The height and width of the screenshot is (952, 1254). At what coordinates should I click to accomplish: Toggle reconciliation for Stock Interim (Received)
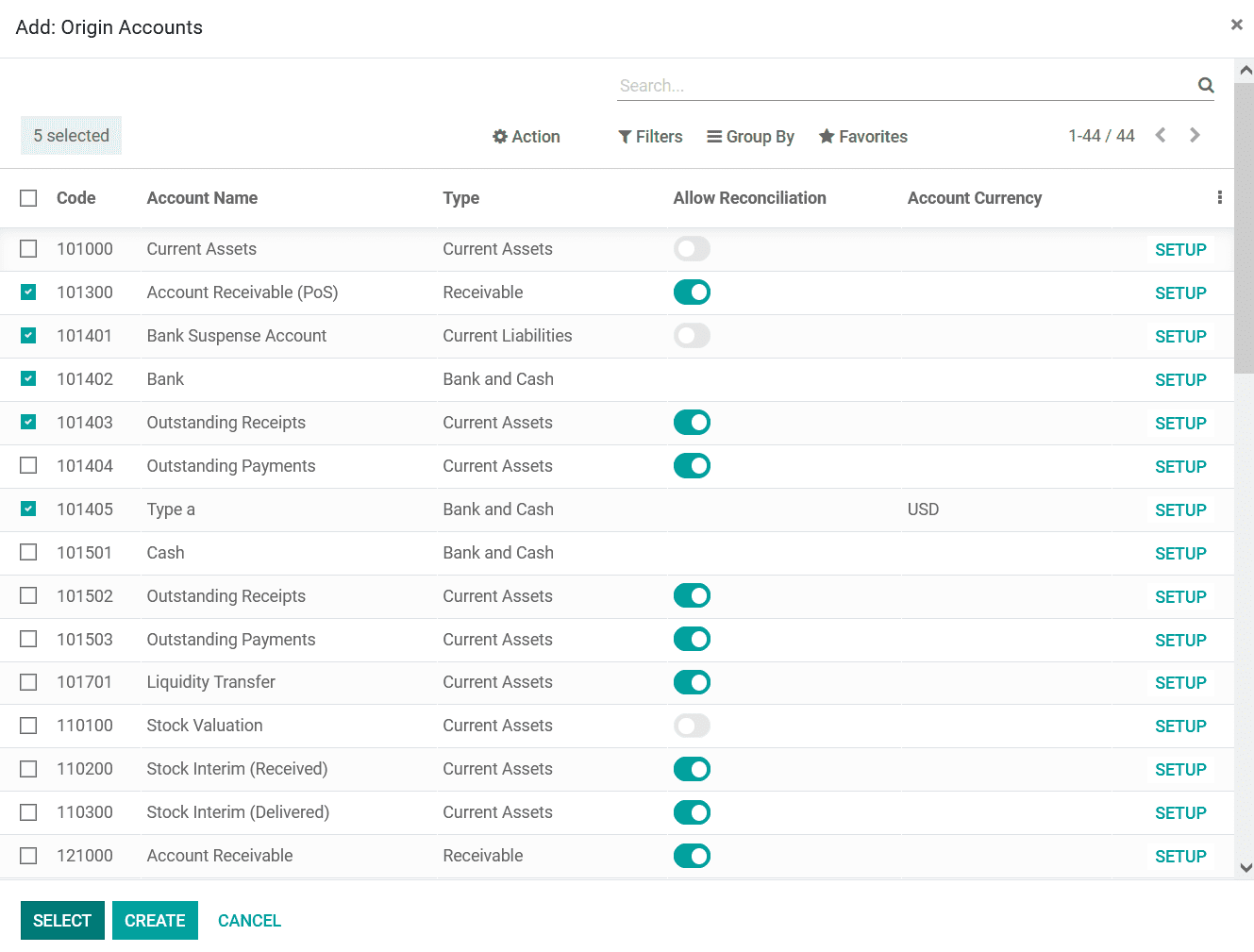pyautogui.click(x=692, y=769)
